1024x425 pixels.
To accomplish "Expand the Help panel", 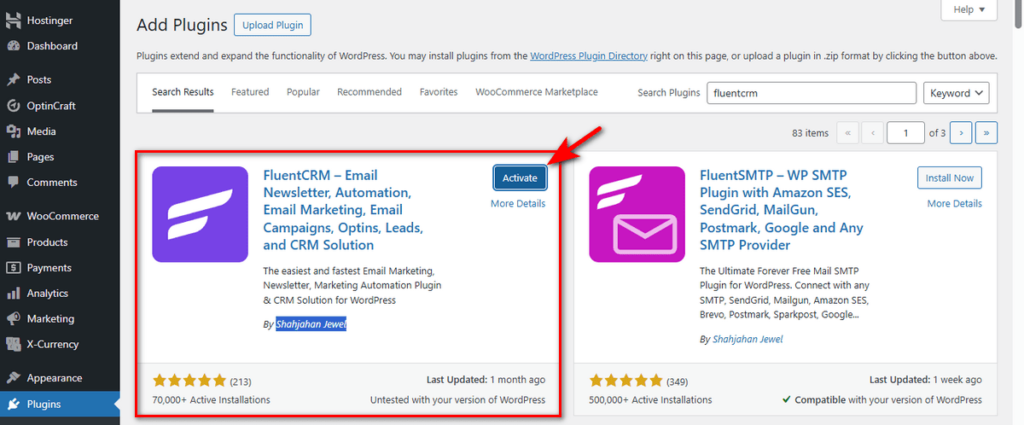I will [x=969, y=9].
